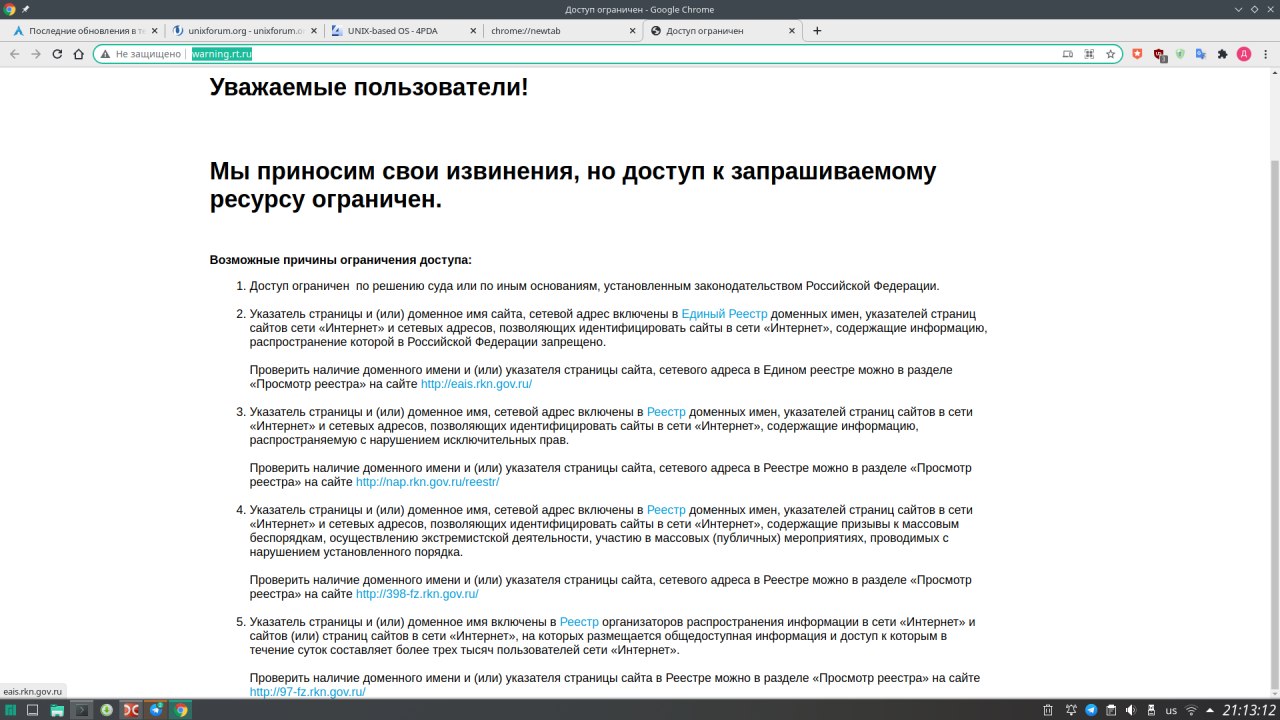Open Chrome's three-dot menu

pyautogui.click(x=1265, y=54)
